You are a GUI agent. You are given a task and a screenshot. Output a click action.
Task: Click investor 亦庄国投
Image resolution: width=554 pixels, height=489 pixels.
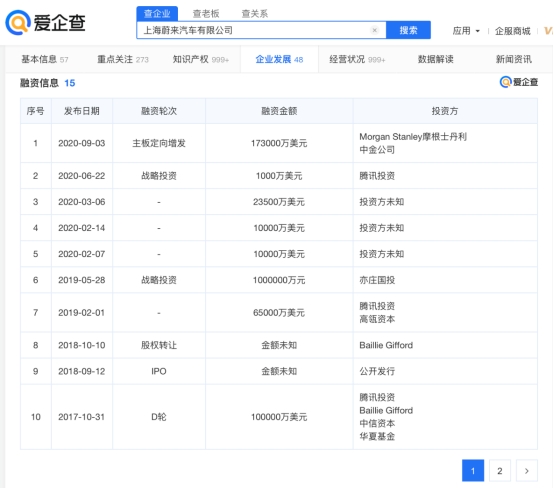377,280
